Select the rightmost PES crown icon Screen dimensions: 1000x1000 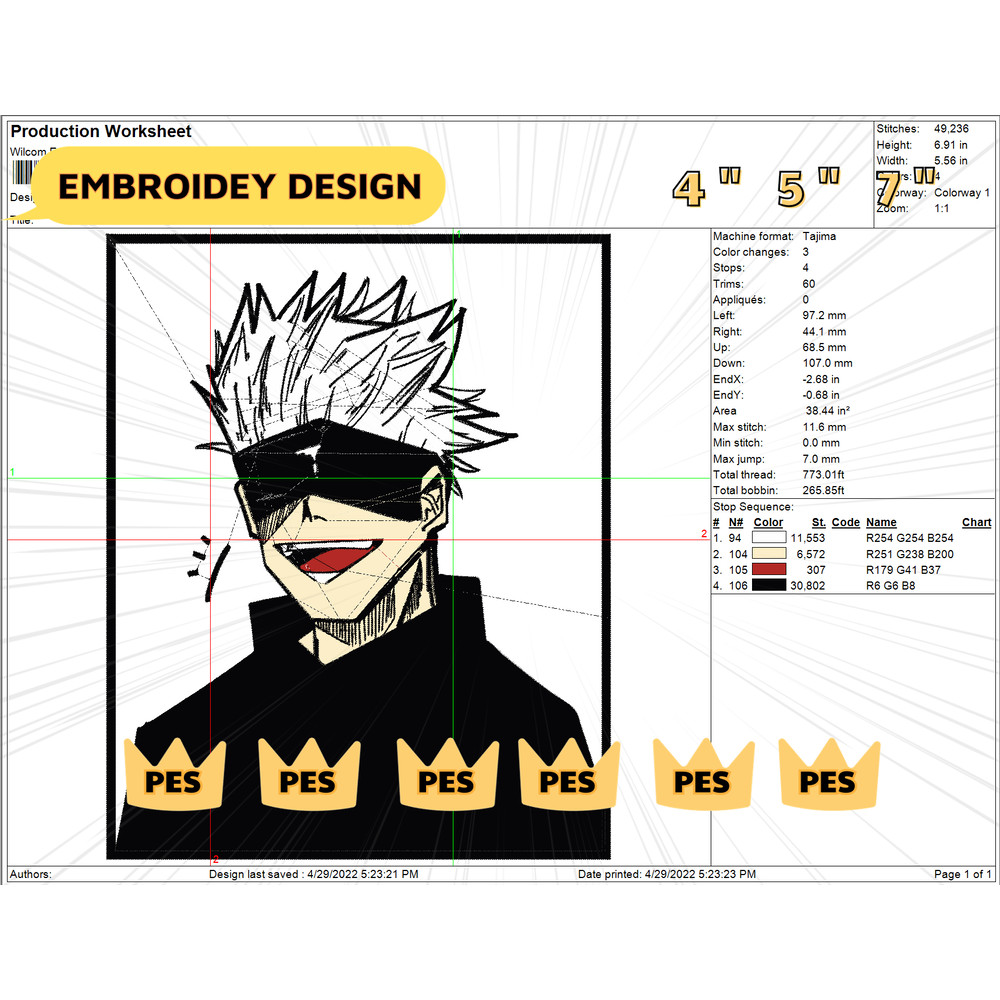828,778
